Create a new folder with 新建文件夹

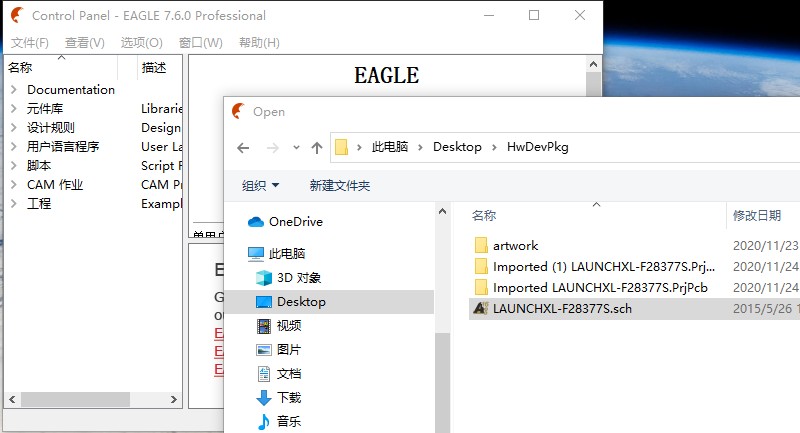[x=340, y=186]
